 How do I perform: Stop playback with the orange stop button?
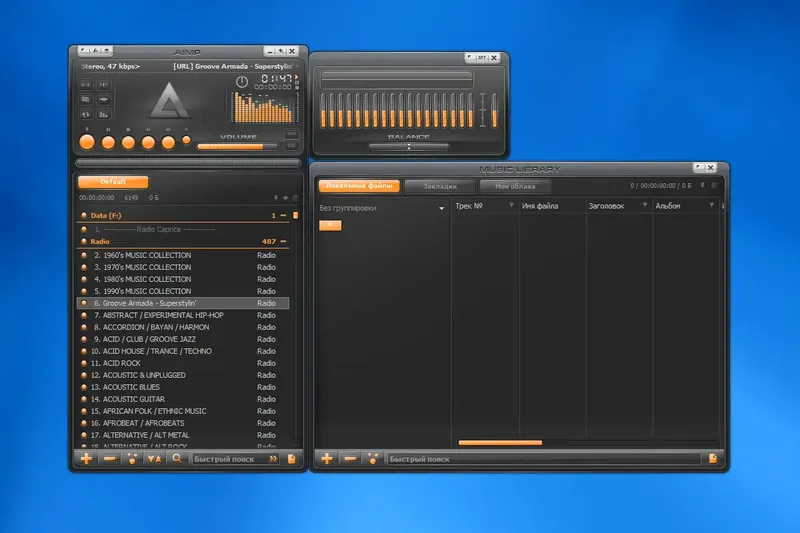[x=128, y=142]
